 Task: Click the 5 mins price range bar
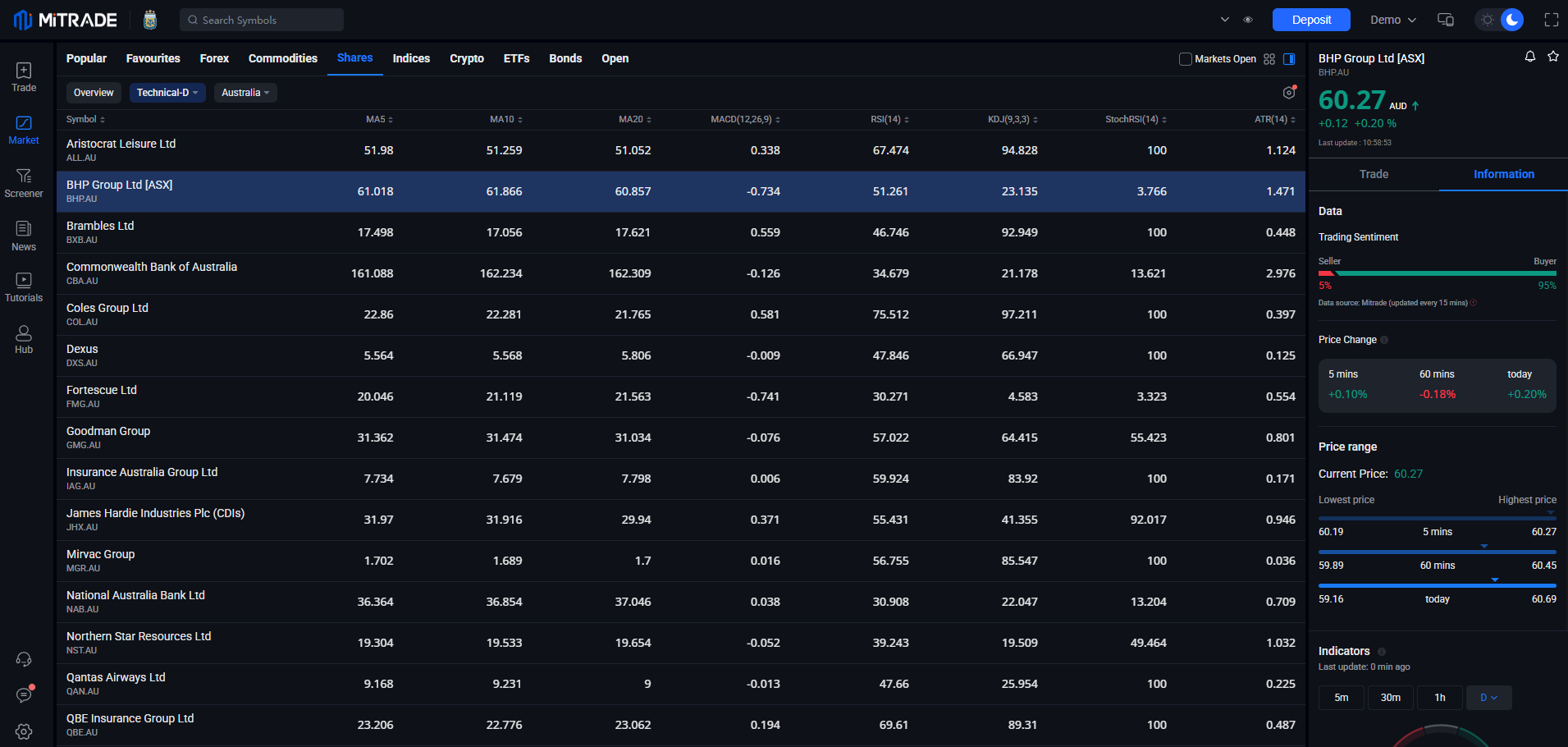[x=1438, y=518]
